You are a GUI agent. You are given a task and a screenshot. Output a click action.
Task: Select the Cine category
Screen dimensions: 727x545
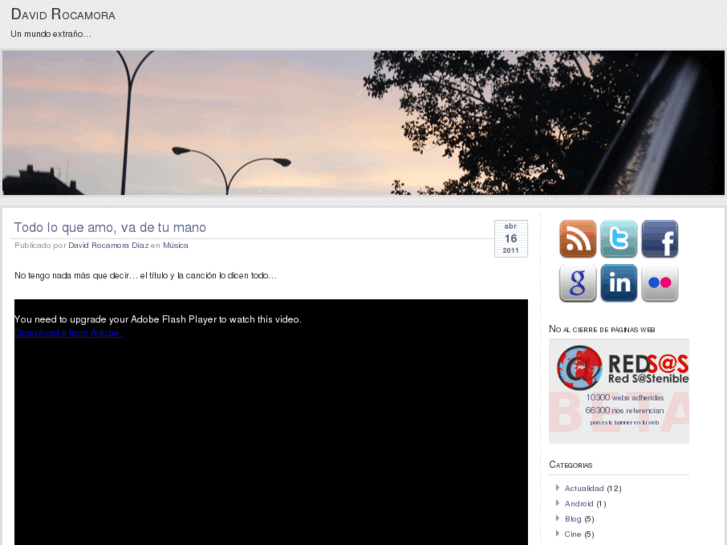(572, 534)
